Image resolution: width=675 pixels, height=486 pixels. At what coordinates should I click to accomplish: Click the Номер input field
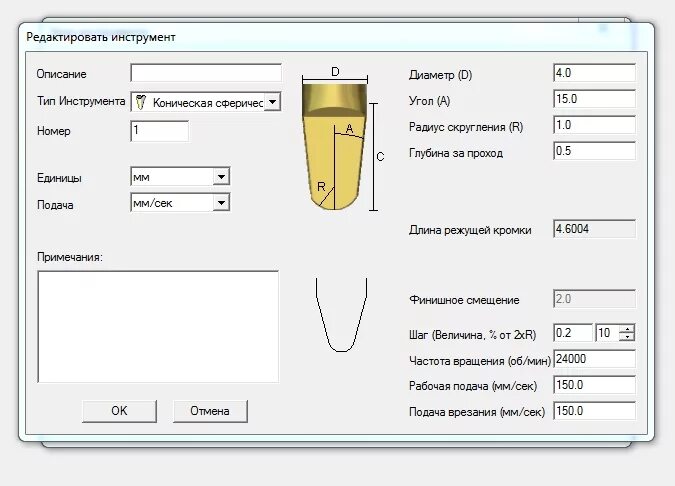[159, 131]
